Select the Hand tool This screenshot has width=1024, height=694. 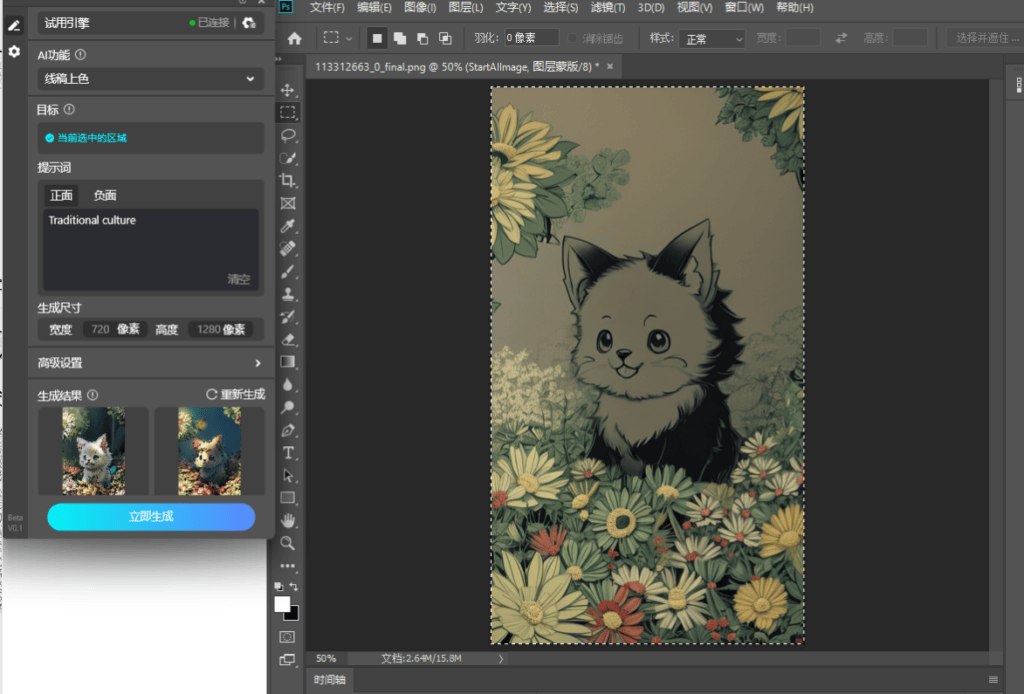[x=287, y=520]
